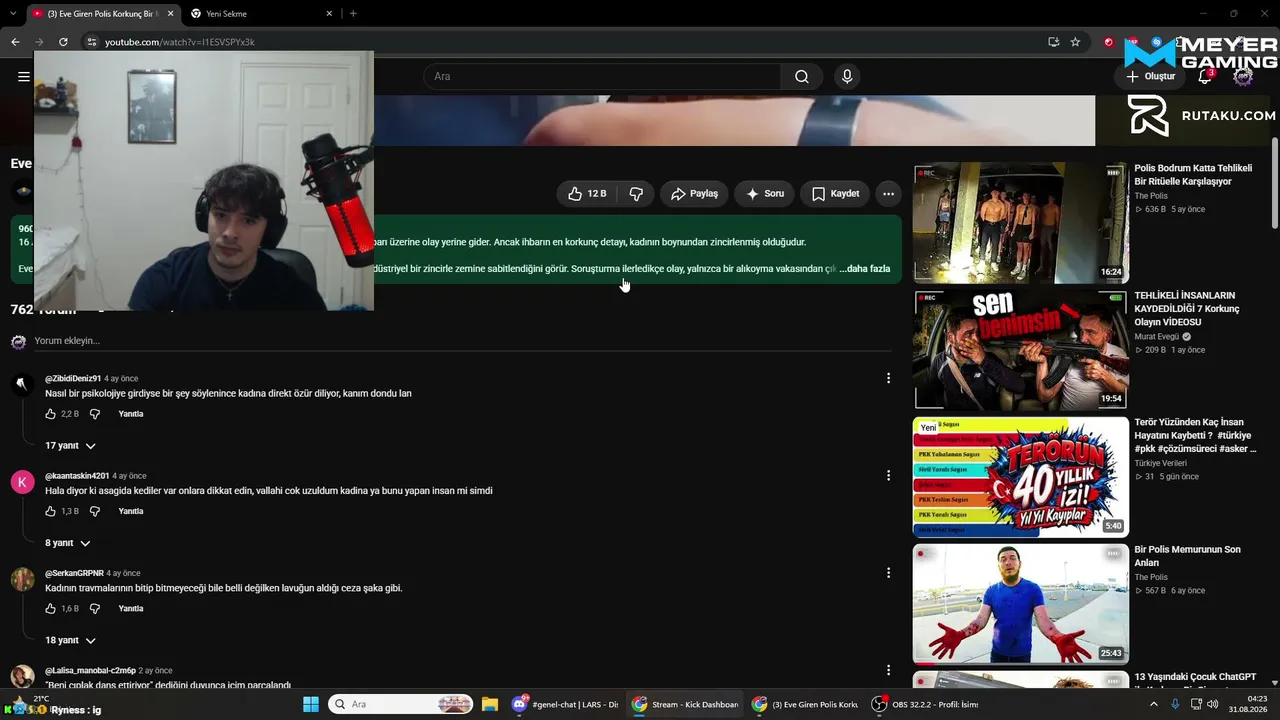Reply to @ZibidiDeniz91 with Yanıtla
Screen dimensions: 1280x720
(131, 414)
